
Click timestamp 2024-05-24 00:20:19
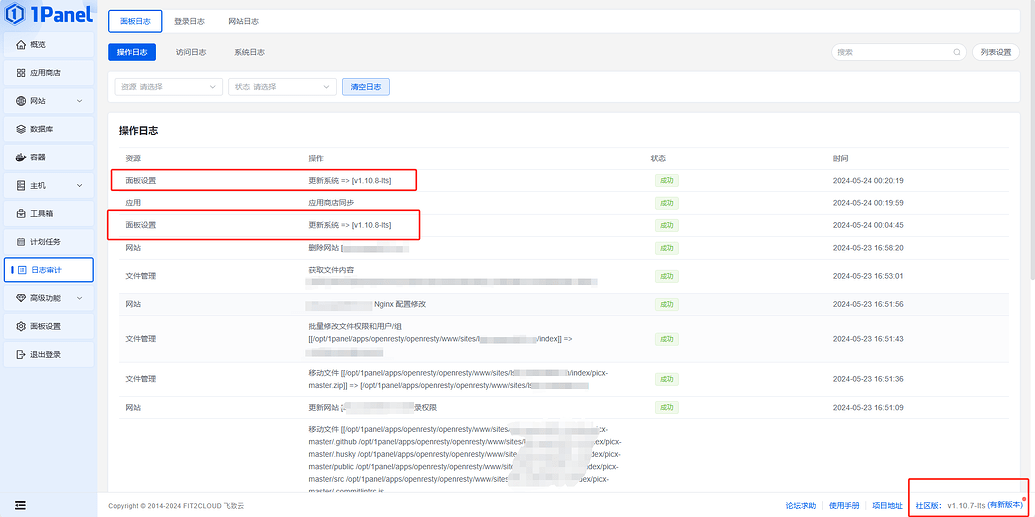click(868, 180)
